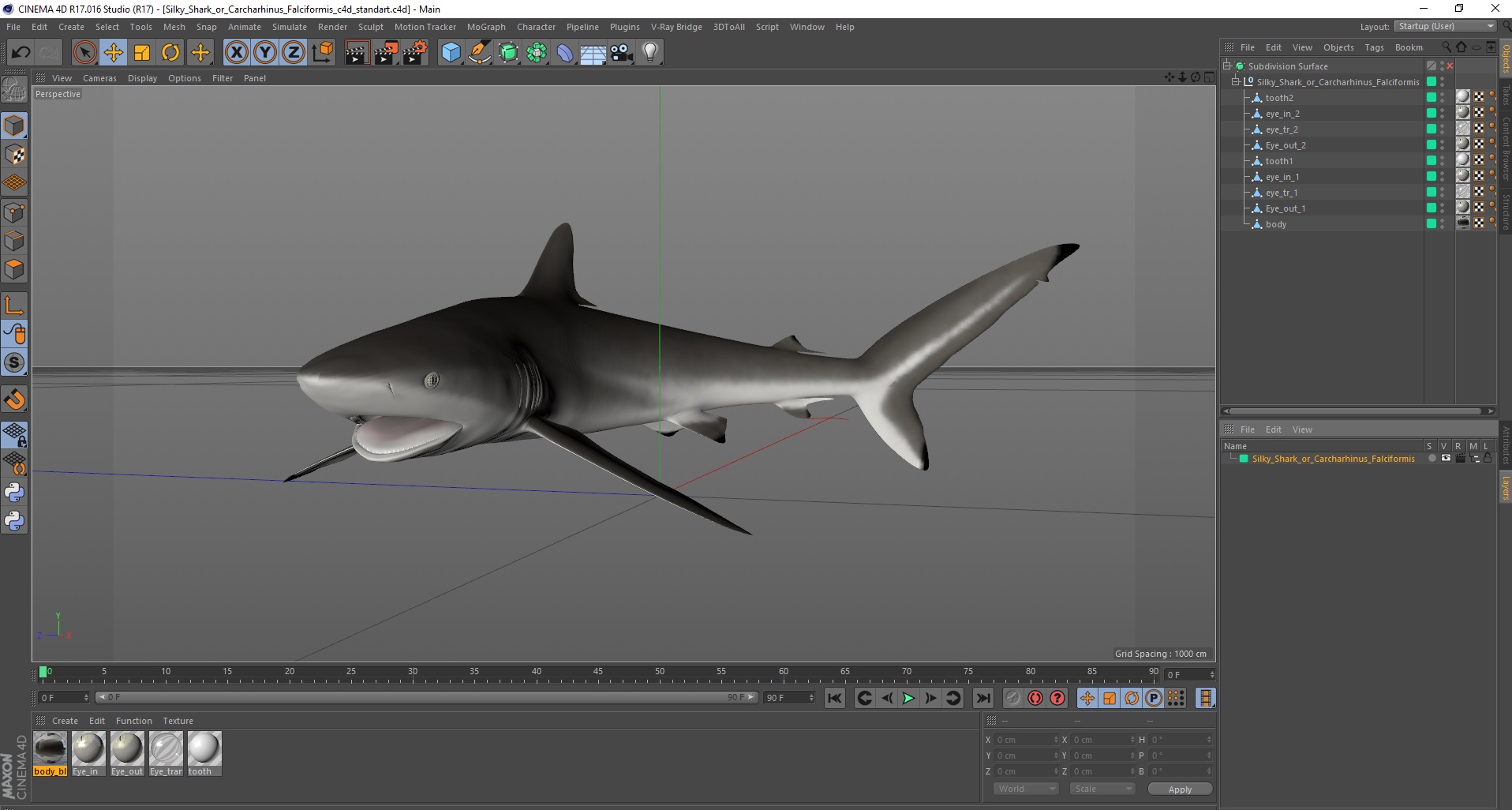Click the Apply button
Viewport: 1512px width, 810px height.
(1180, 789)
